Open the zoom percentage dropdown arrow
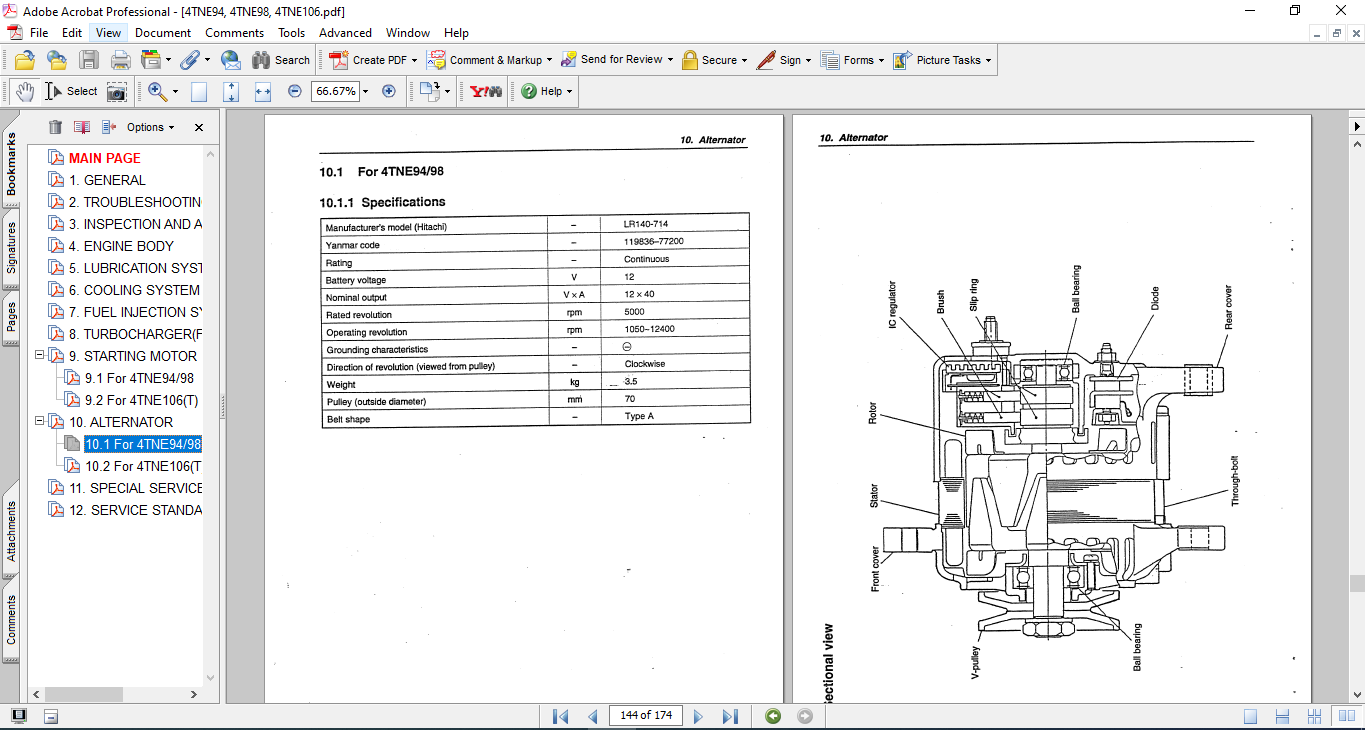 click(365, 91)
